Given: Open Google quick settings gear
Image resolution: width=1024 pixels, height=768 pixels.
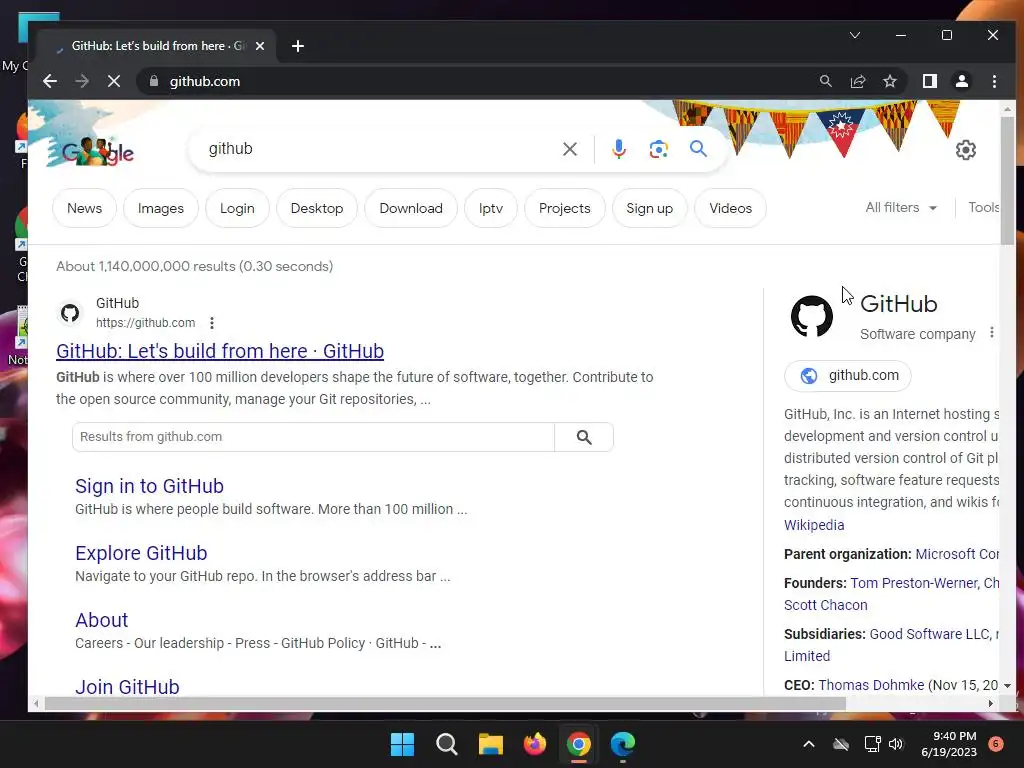Looking at the screenshot, I should [x=966, y=150].
